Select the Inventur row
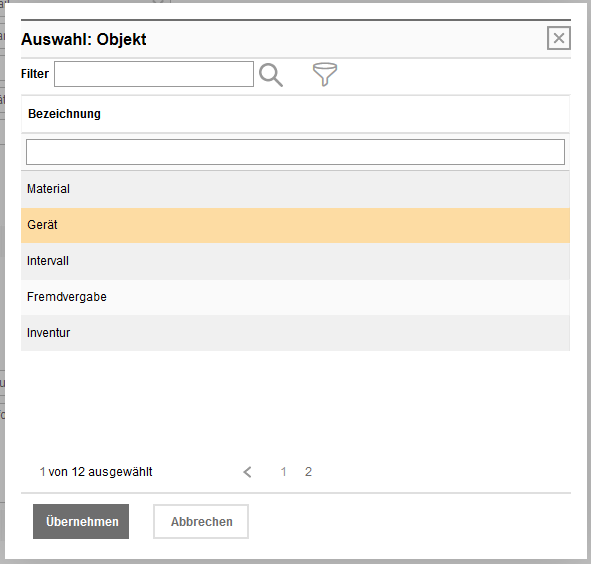Screen dimensions: 591x564 [295, 333]
